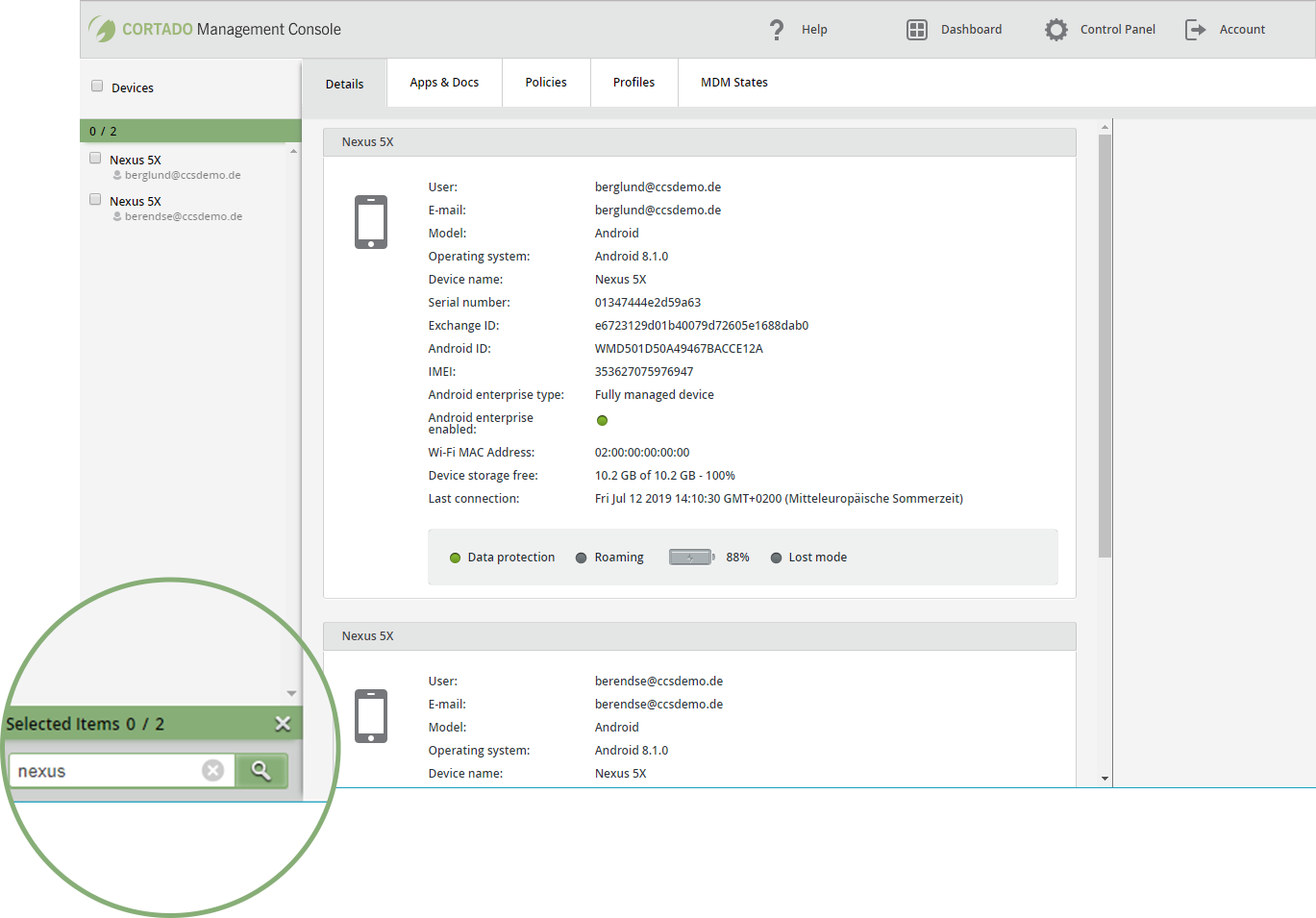
Task: Open the Policies tab
Action: tap(545, 82)
